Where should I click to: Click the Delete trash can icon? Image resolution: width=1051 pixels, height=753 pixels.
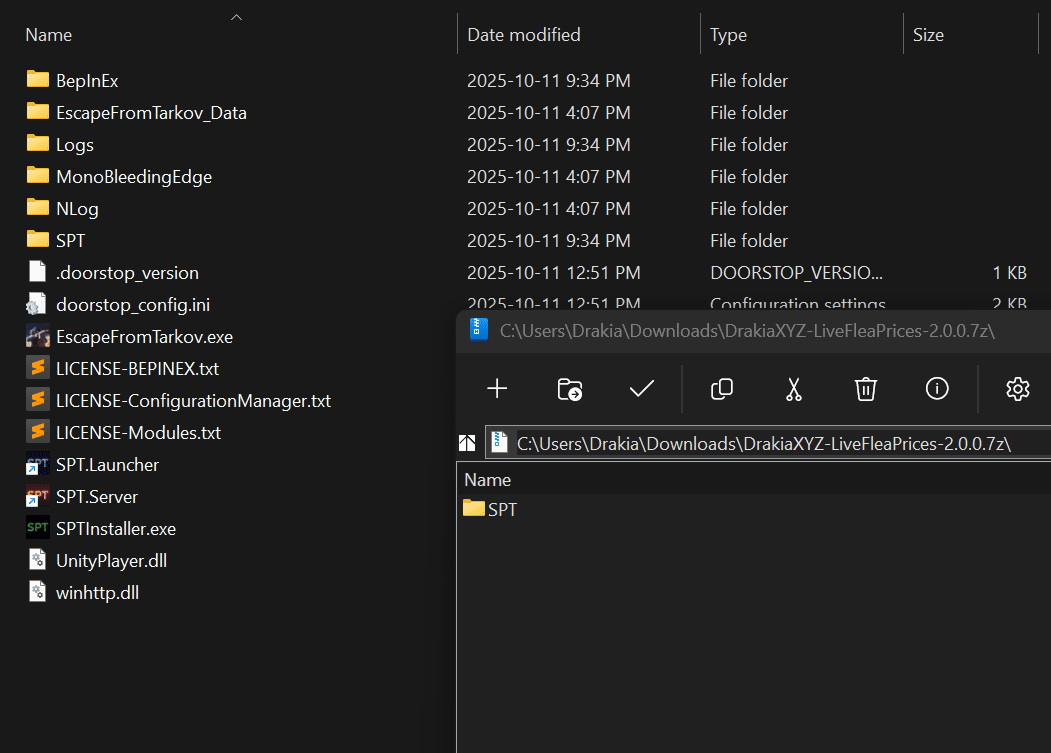pos(865,389)
